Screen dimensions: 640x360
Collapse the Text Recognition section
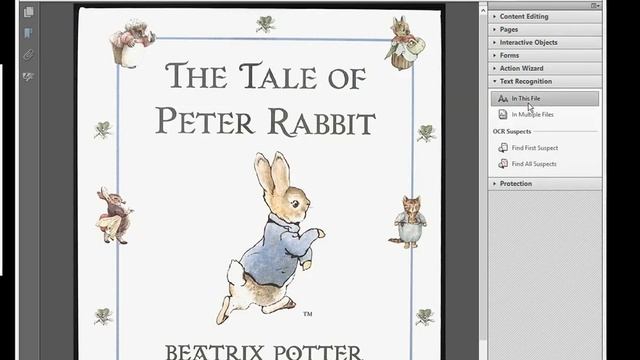[545, 81]
